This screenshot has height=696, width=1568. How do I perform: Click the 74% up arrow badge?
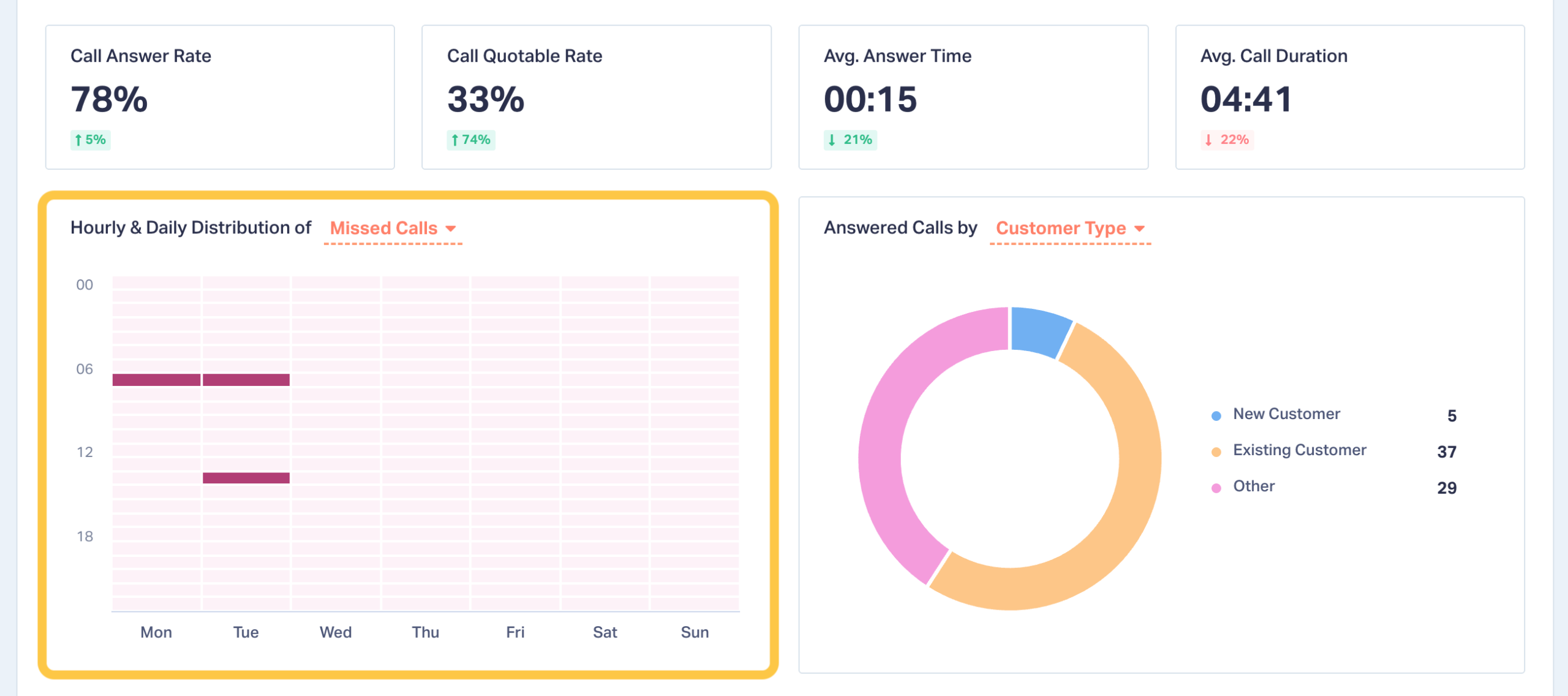[x=470, y=140]
